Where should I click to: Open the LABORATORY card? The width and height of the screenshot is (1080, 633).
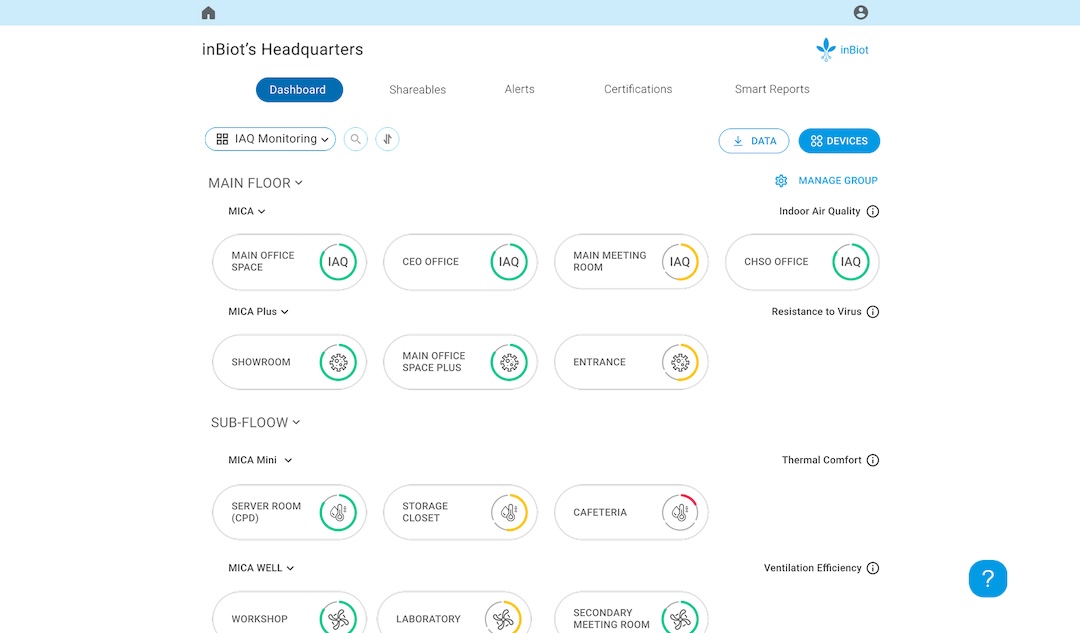pos(455,613)
